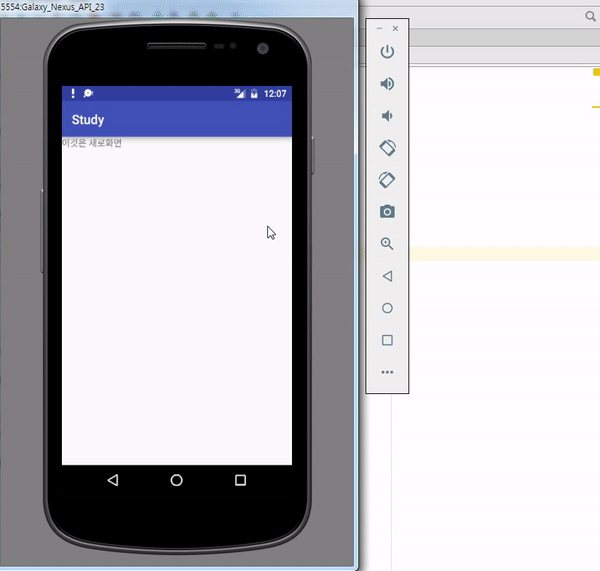Screen dimensions: 600x571
Task: Open extended controls via three dots
Action: (387, 372)
